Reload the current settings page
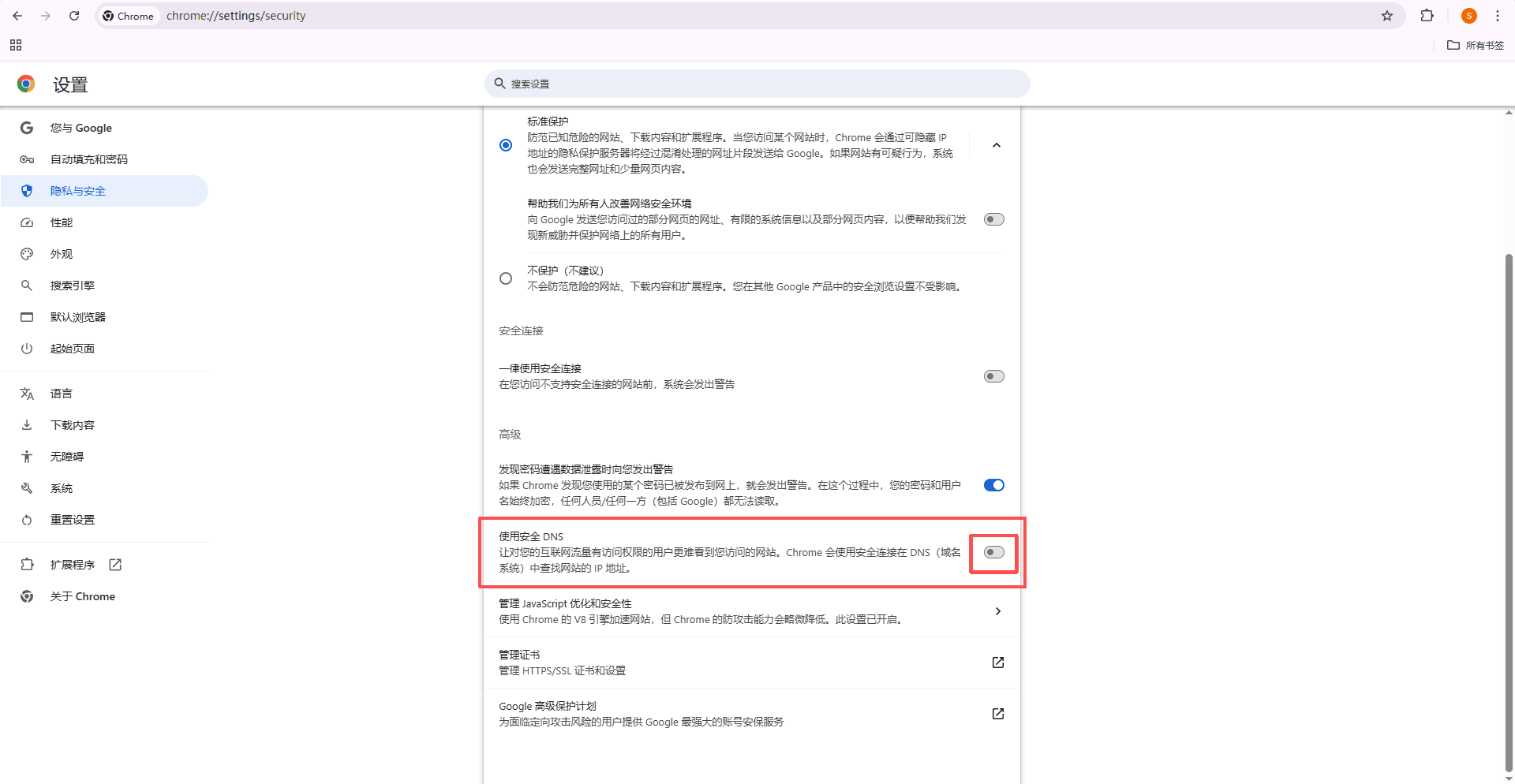This screenshot has height=784, width=1515. click(x=74, y=16)
